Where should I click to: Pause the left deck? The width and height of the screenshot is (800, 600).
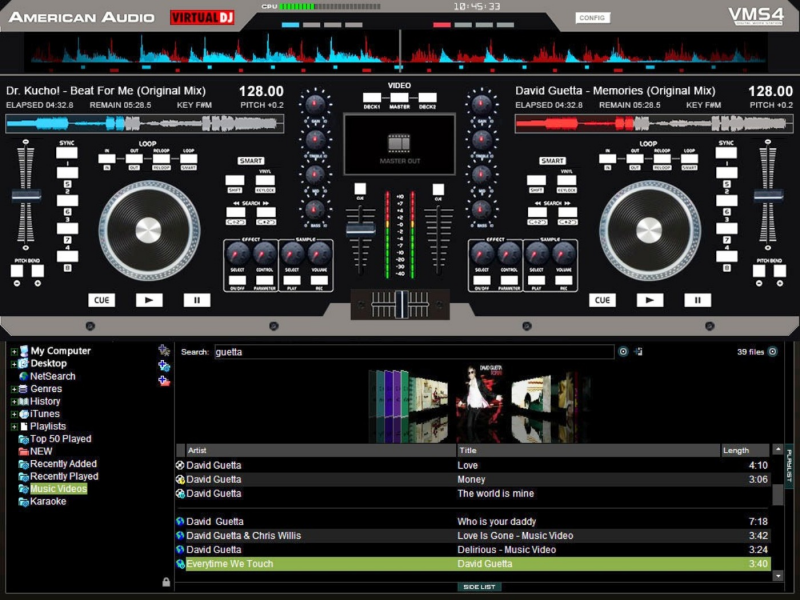coord(196,300)
